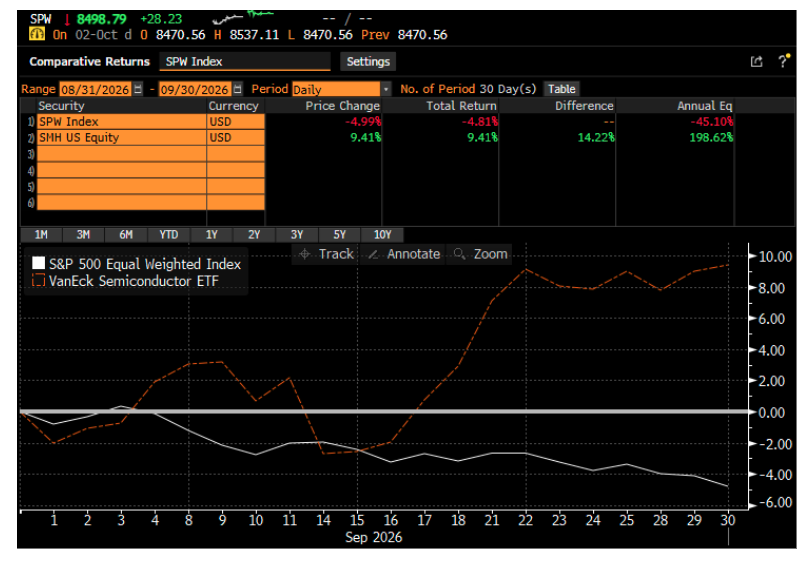Open the start date calendar picker icon
This screenshot has height=562, width=811.
138,89
